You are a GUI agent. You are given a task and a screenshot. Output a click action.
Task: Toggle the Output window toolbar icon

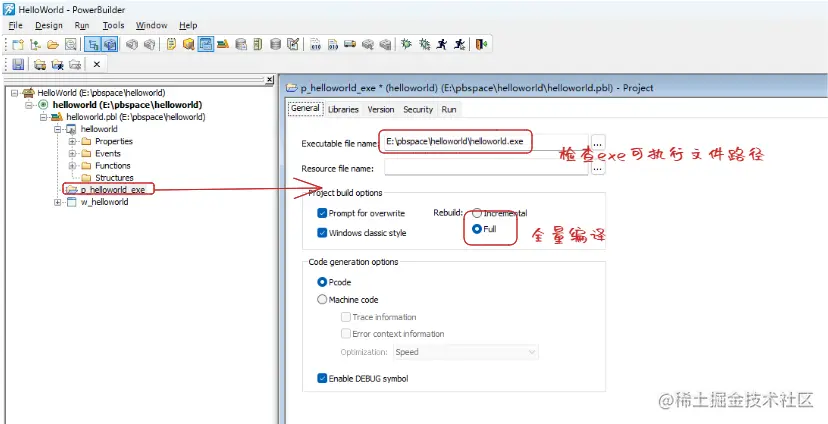(x=110, y=44)
